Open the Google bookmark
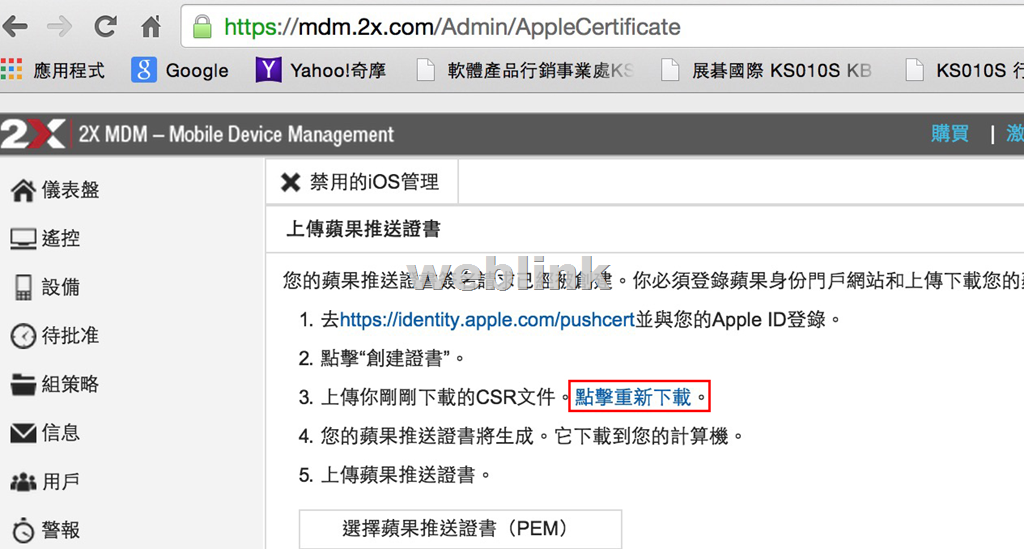Screen dimensions: 1024x549 [180, 70]
